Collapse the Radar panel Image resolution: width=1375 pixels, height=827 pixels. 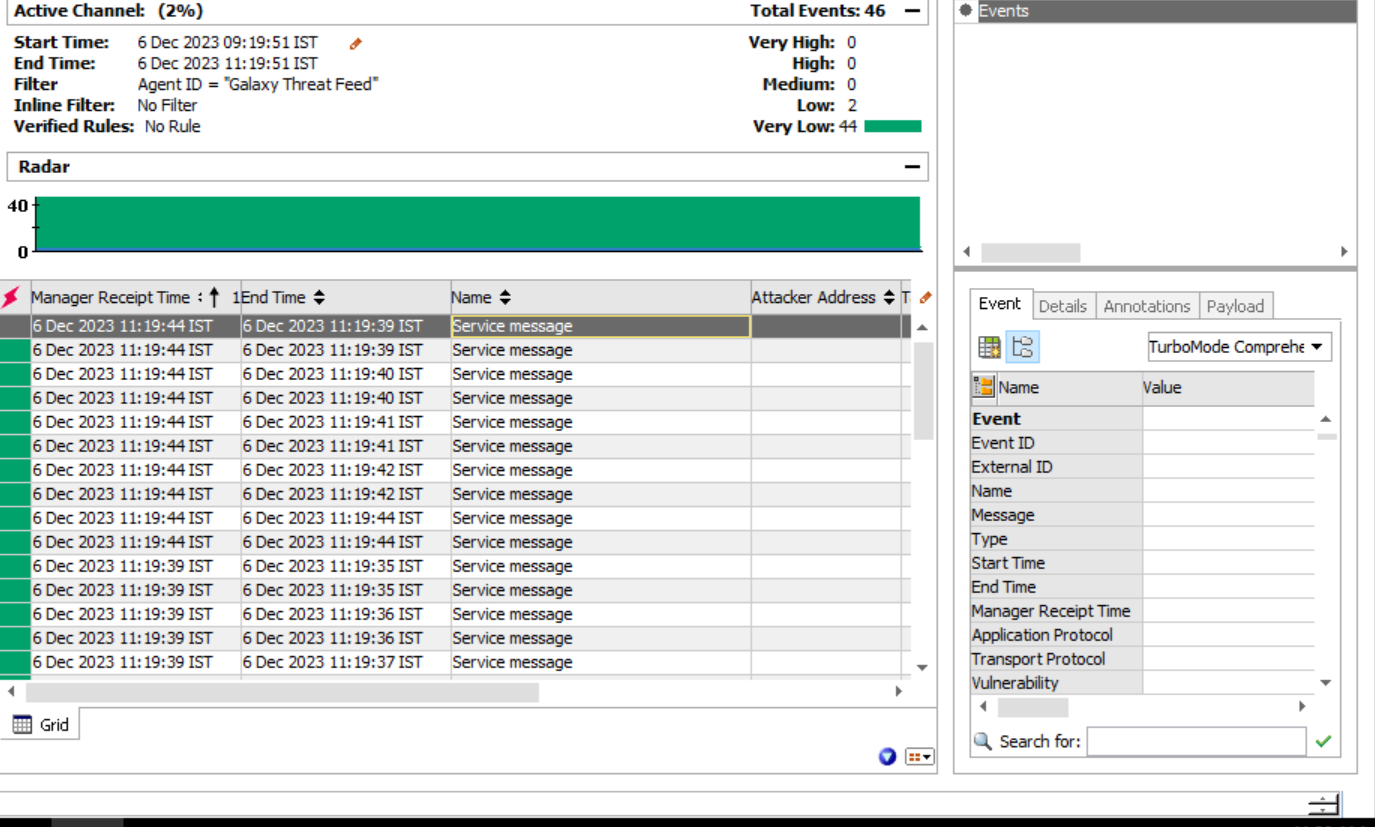tap(914, 166)
